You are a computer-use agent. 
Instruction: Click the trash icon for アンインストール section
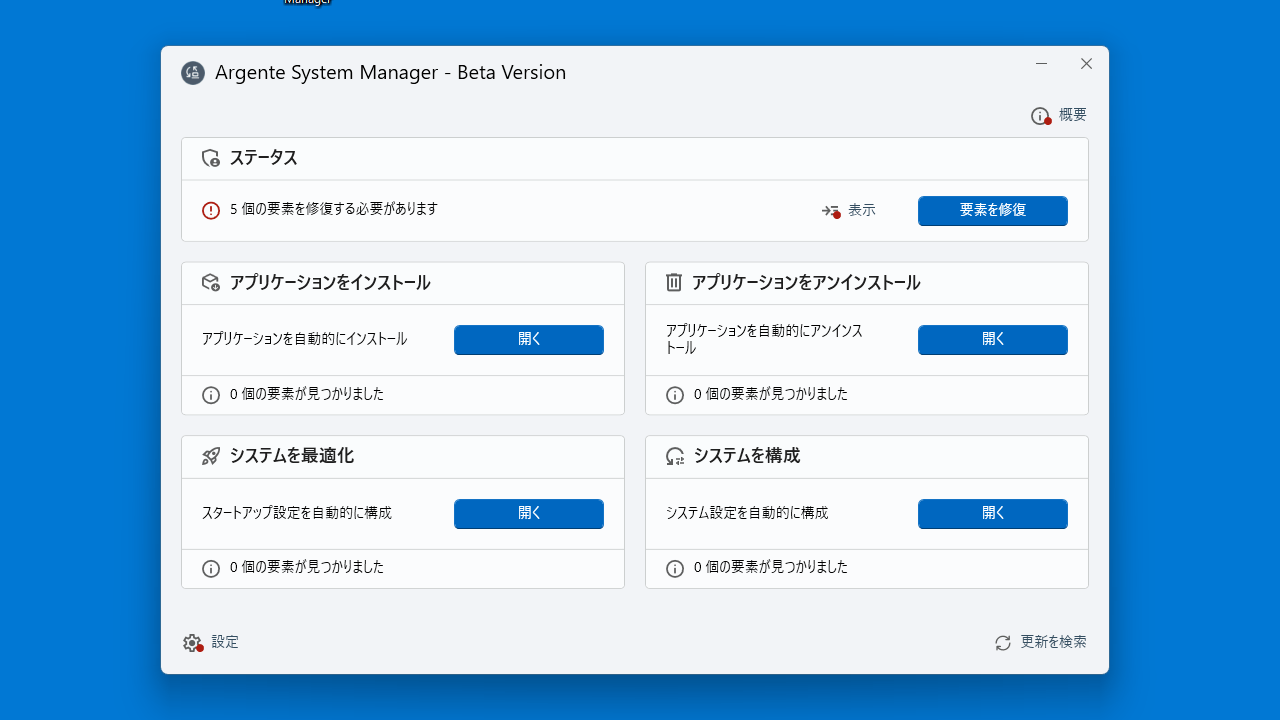point(674,281)
